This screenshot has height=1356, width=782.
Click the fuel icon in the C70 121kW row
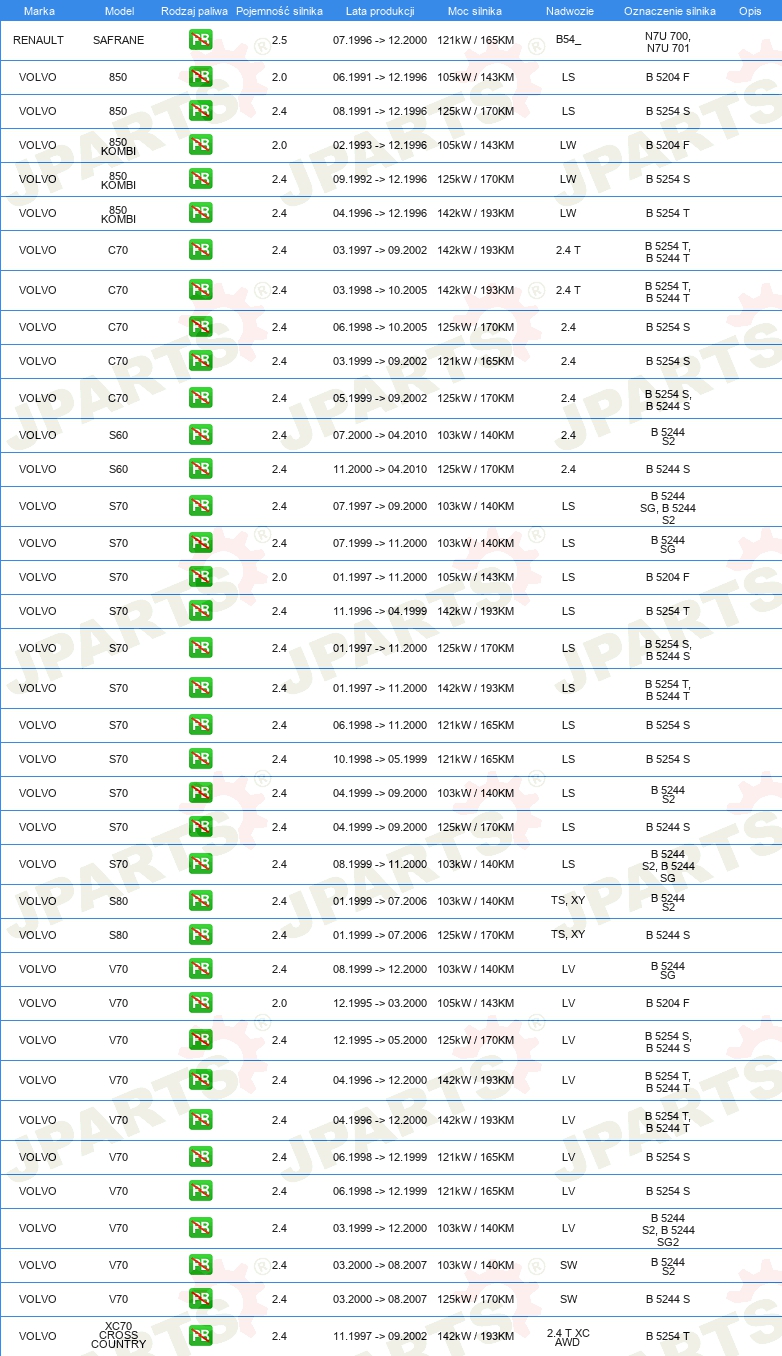pyautogui.click(x=200, y=361)
